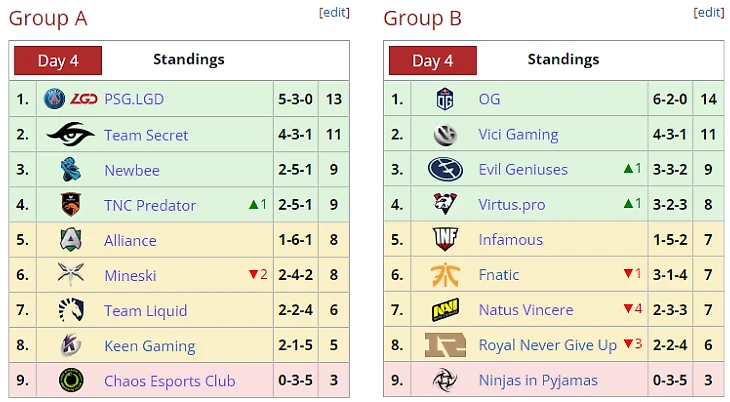Open the Infamous team link
This screenshot has width=730, height=402.
tap(510, 239)
